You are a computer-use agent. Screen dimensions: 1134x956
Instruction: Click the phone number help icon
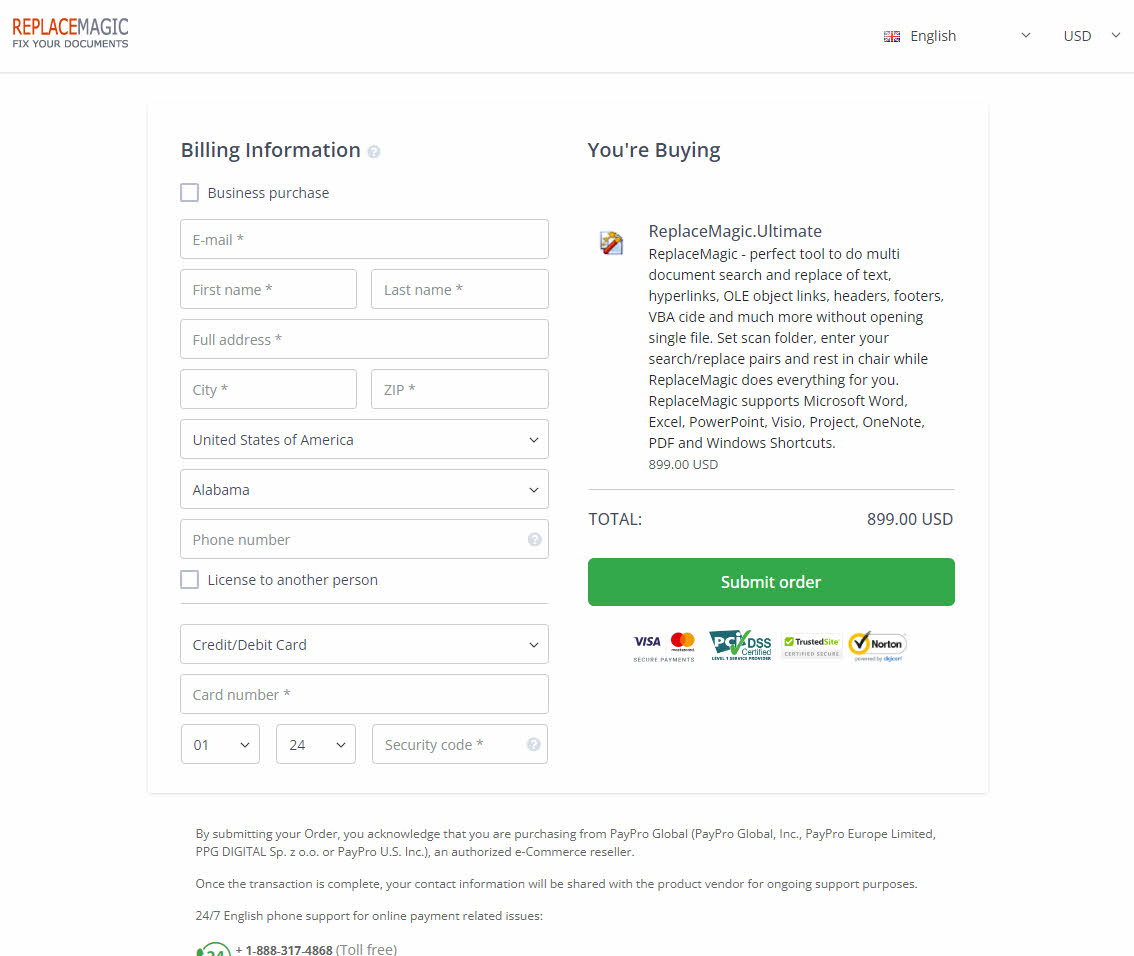point(534,540)
